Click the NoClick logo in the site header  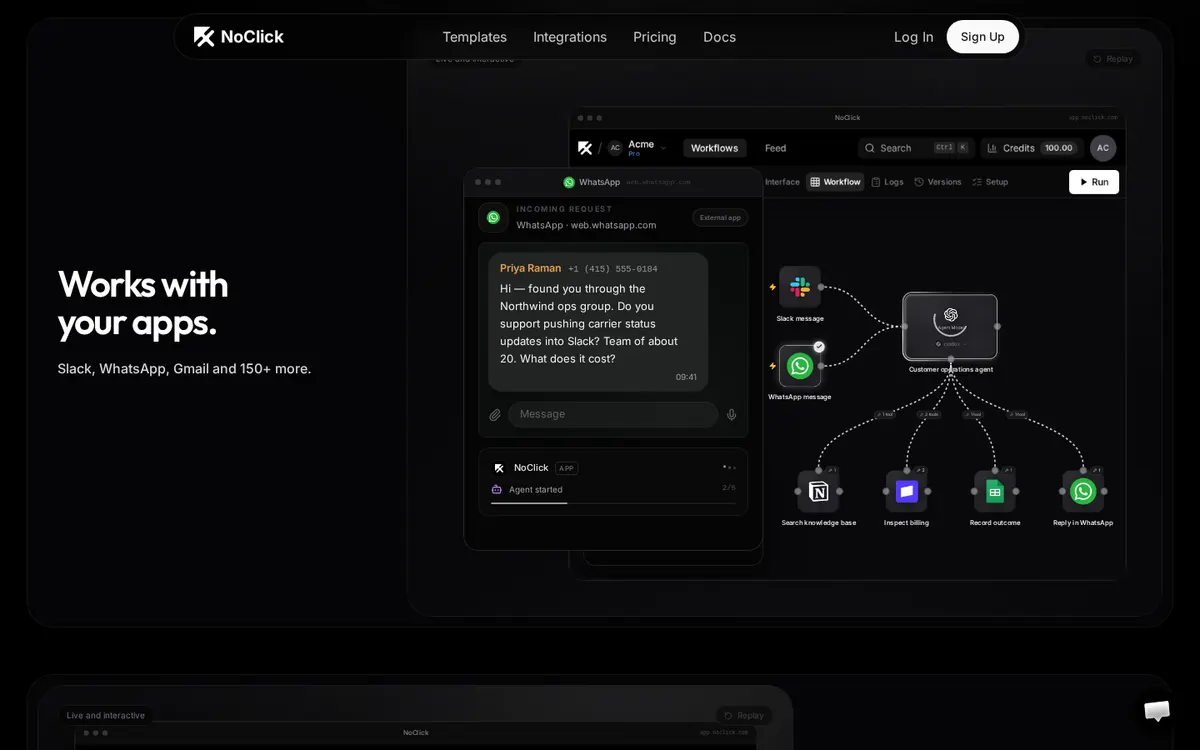coord(238,37)
